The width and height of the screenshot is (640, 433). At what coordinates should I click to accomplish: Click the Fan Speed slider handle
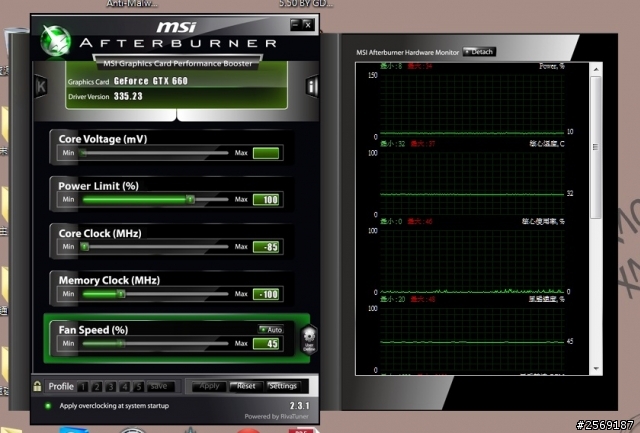pos(121,344)
